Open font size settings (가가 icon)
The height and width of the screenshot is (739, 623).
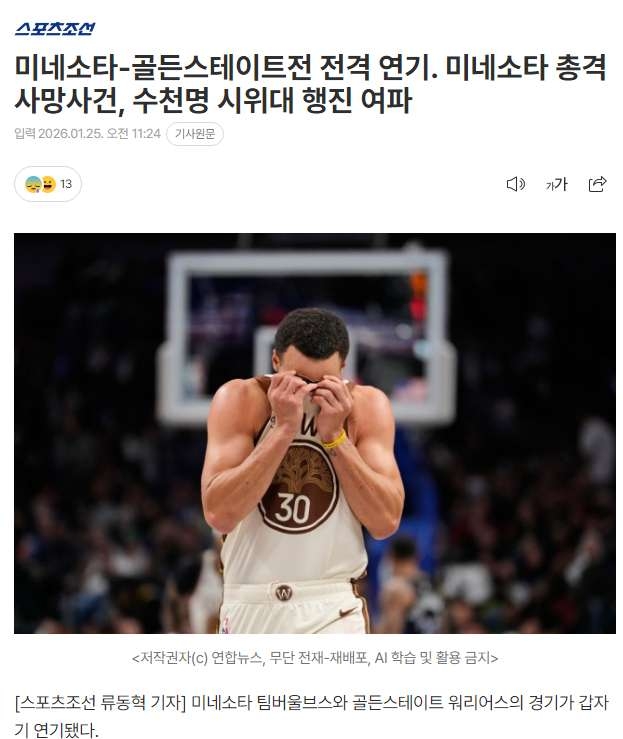(557, 184)
